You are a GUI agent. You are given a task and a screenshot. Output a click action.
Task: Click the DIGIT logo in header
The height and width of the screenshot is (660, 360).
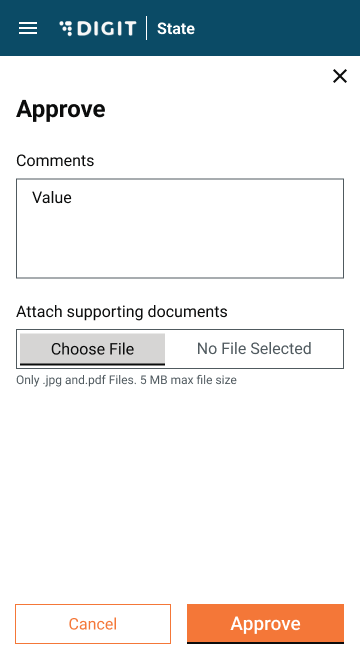[x=98, y=28]
